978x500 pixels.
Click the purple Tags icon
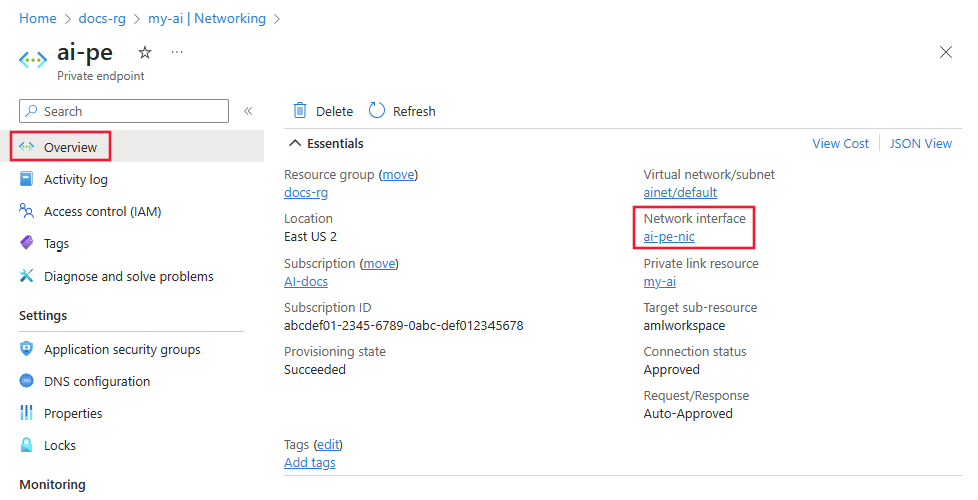[x=26, y=243]
